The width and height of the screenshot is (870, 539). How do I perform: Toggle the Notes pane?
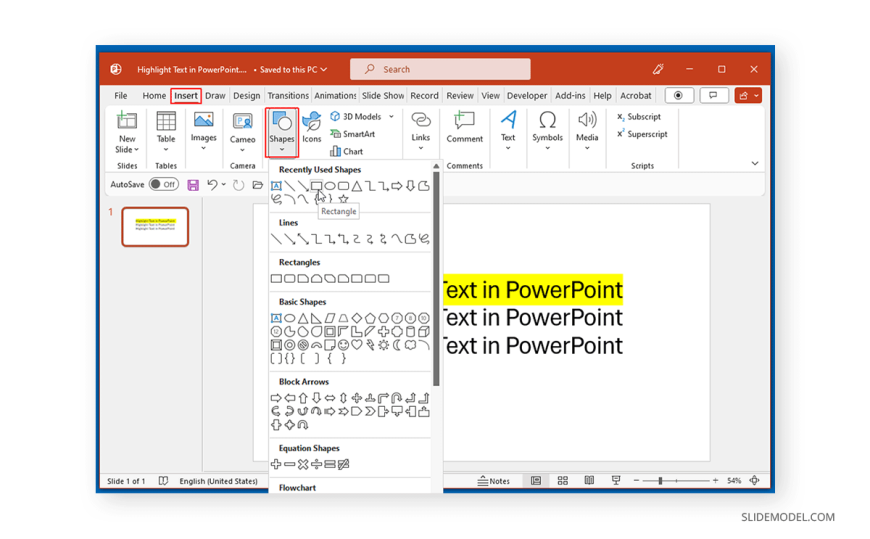(x=493, y=481)
